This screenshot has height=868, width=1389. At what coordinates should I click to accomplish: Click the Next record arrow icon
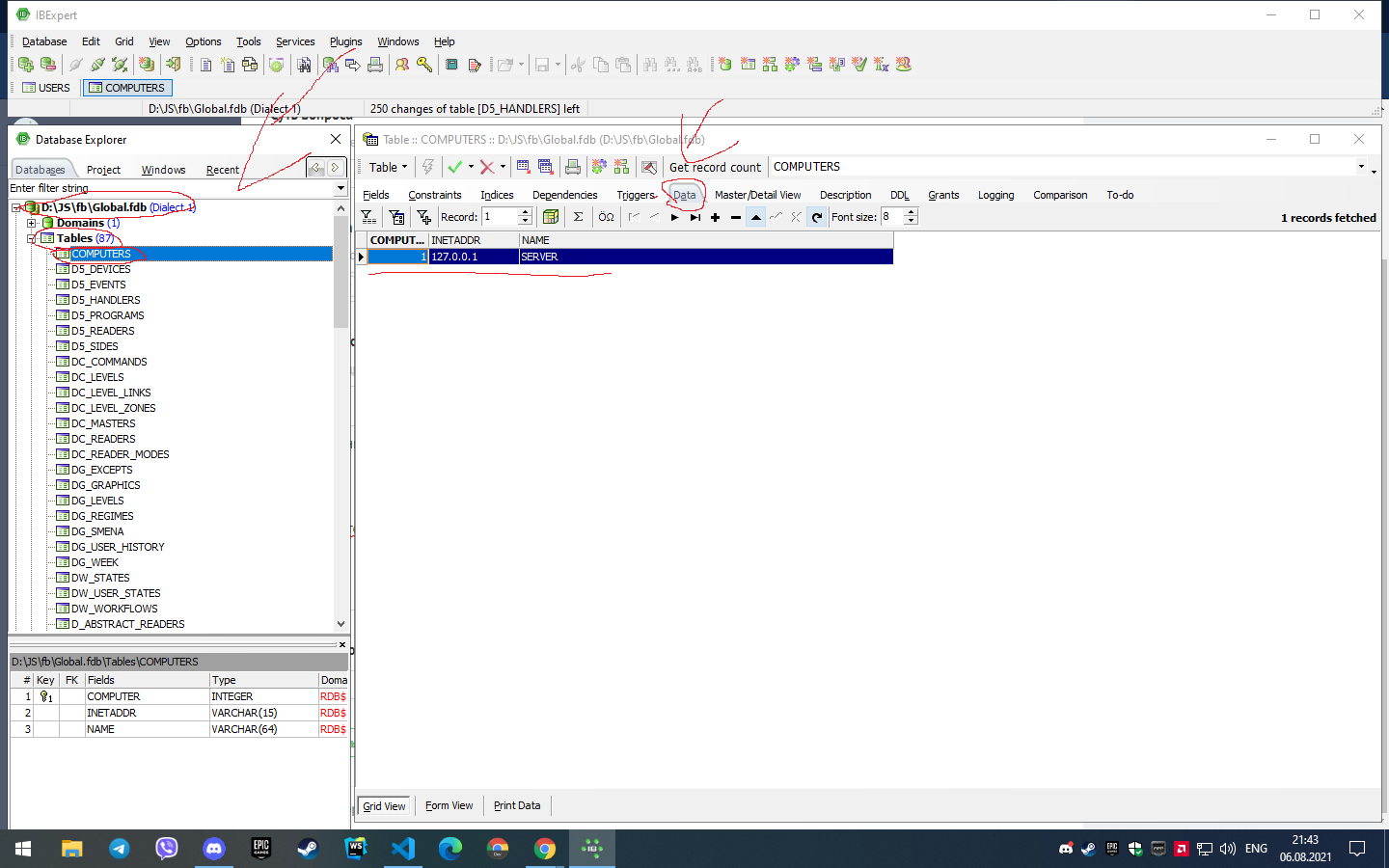[674, 217]
